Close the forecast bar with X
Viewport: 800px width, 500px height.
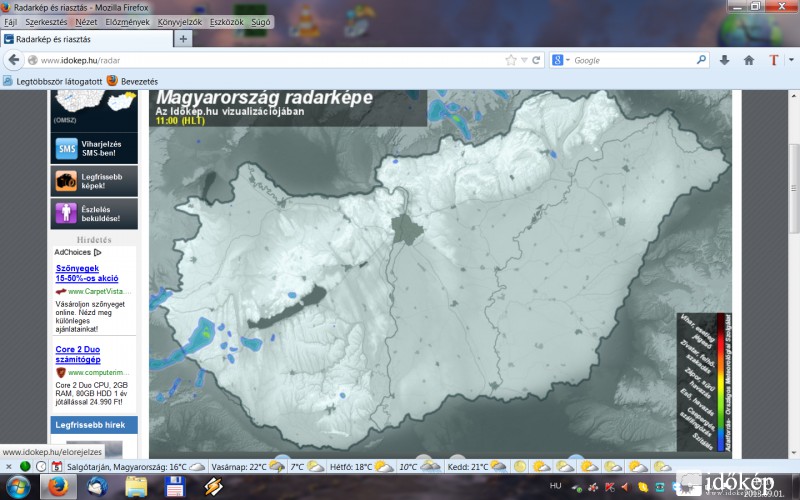click(x=9, y=466)
